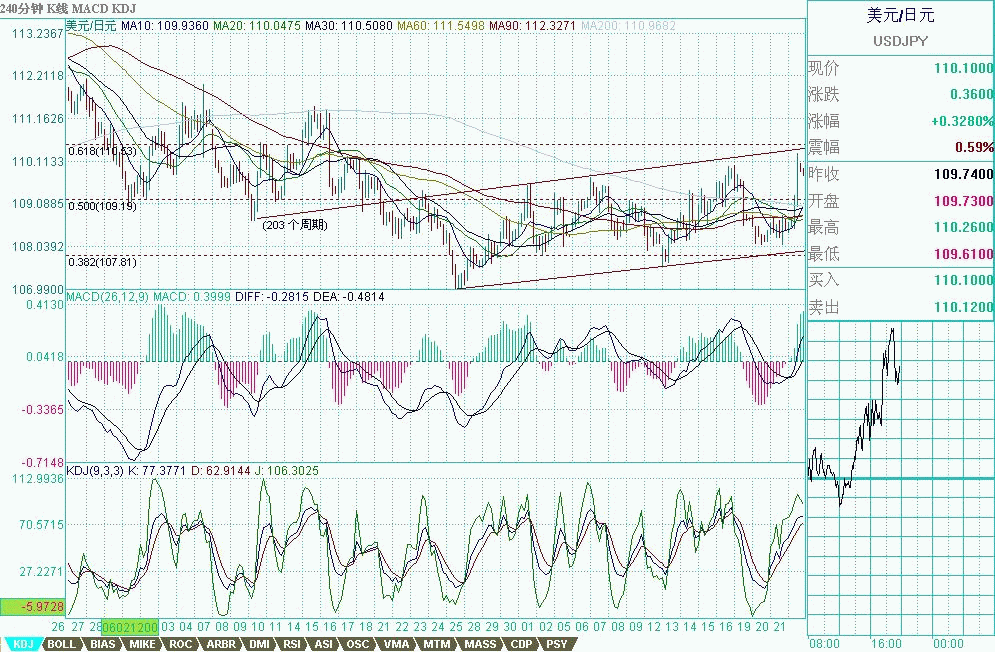
Task: Click the MA30: 110.5080 legend label
Action: point(348,26)
